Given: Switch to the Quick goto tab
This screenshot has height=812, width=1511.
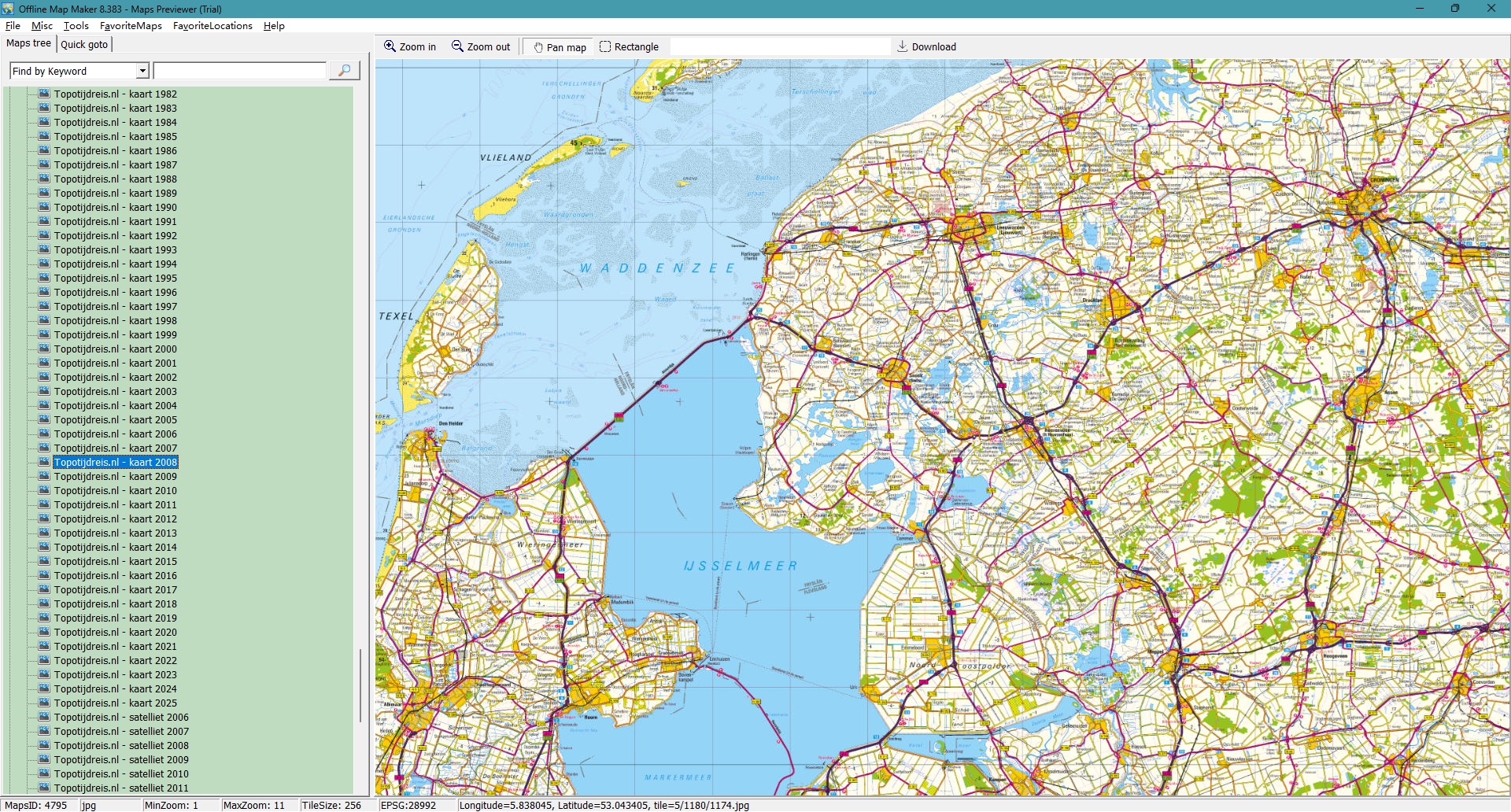Looking at the screenshot, I should (84, 45).
